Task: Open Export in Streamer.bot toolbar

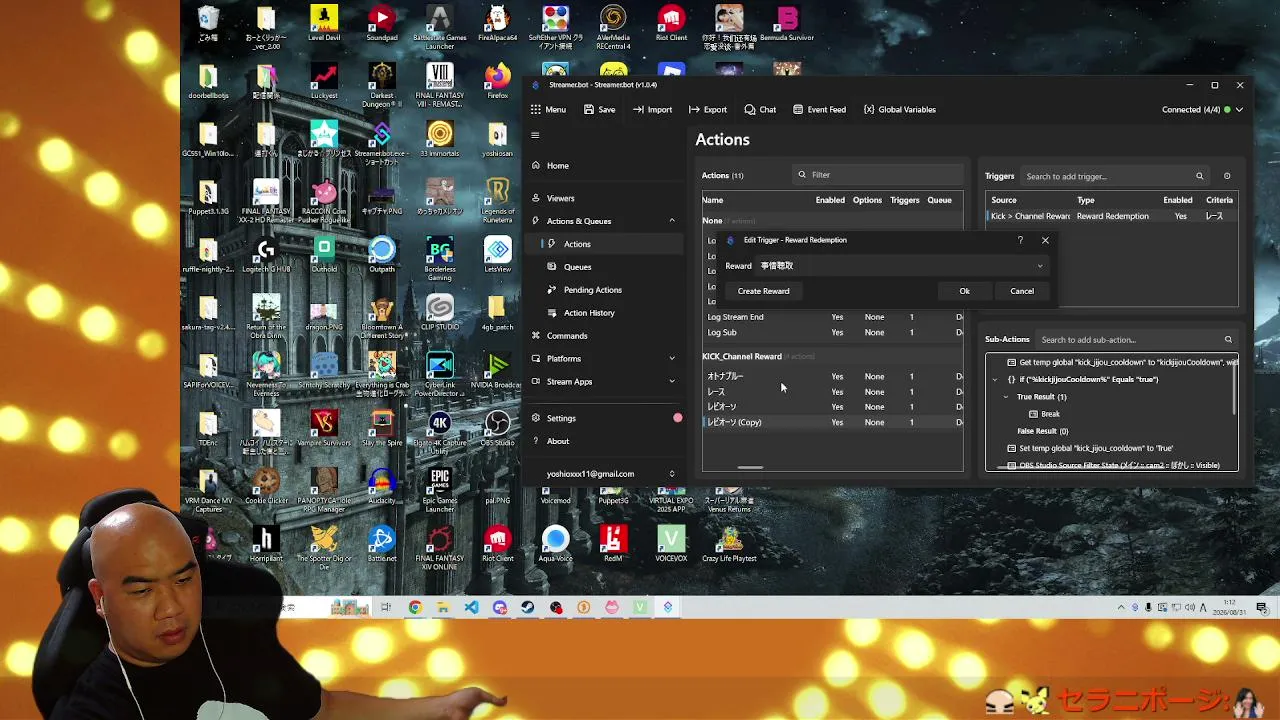Action: 708,110
